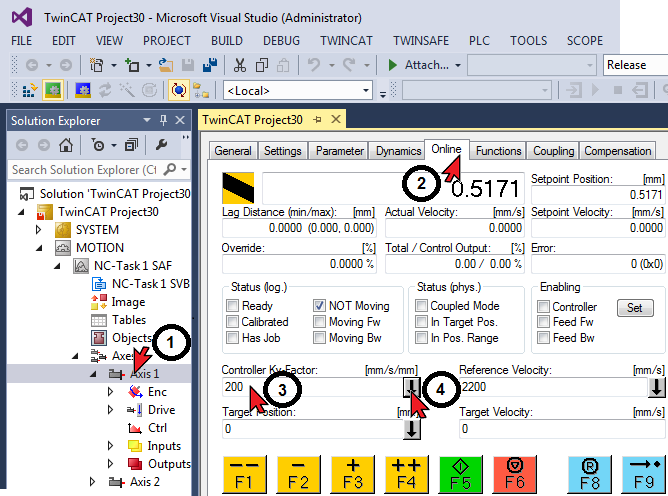Download Reference Velocity with arrow button
Viewport: 668px width, 496px height.
pyautogui.click(x=656, y=387)
